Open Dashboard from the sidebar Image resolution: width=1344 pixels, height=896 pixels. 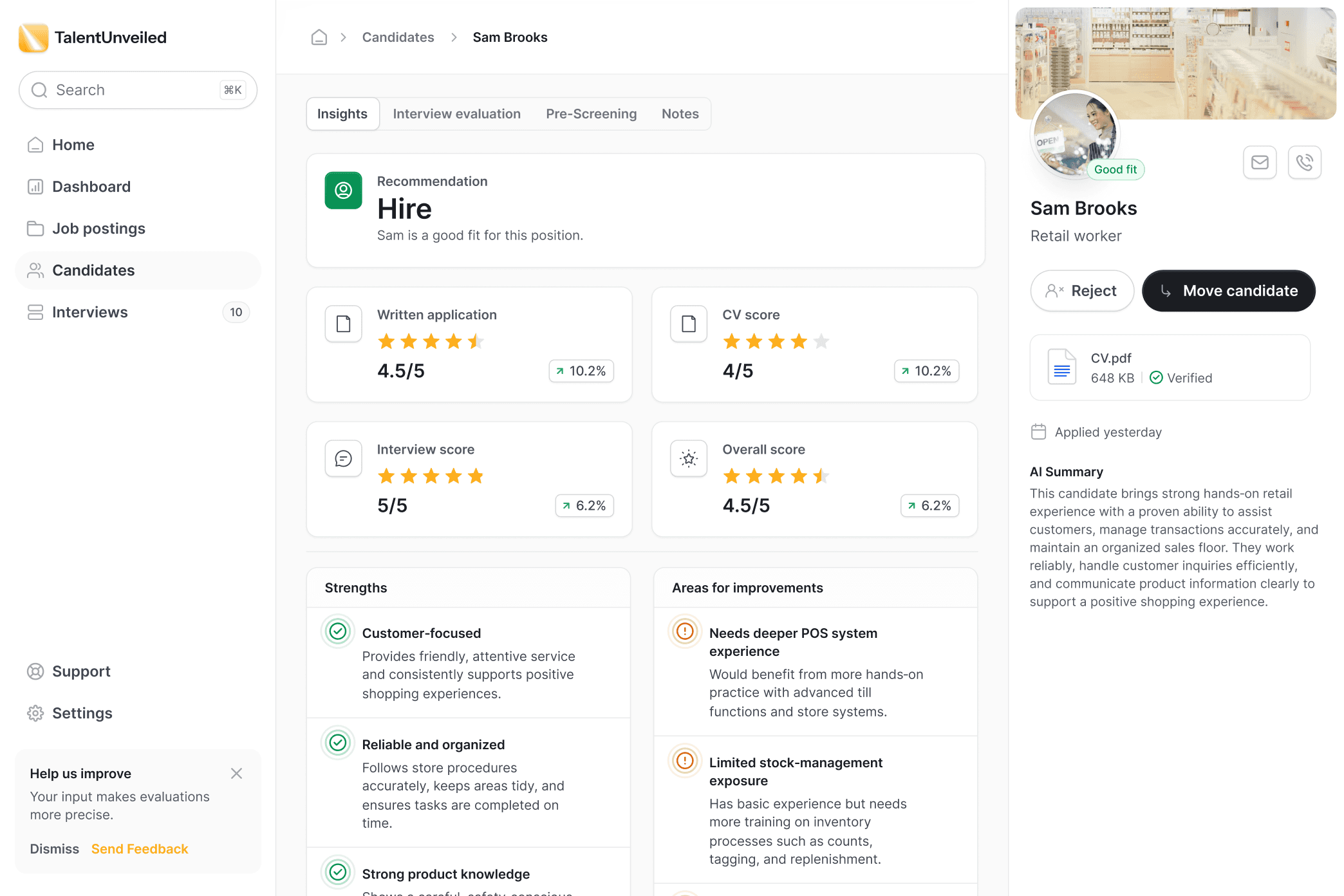pos(91,186)
